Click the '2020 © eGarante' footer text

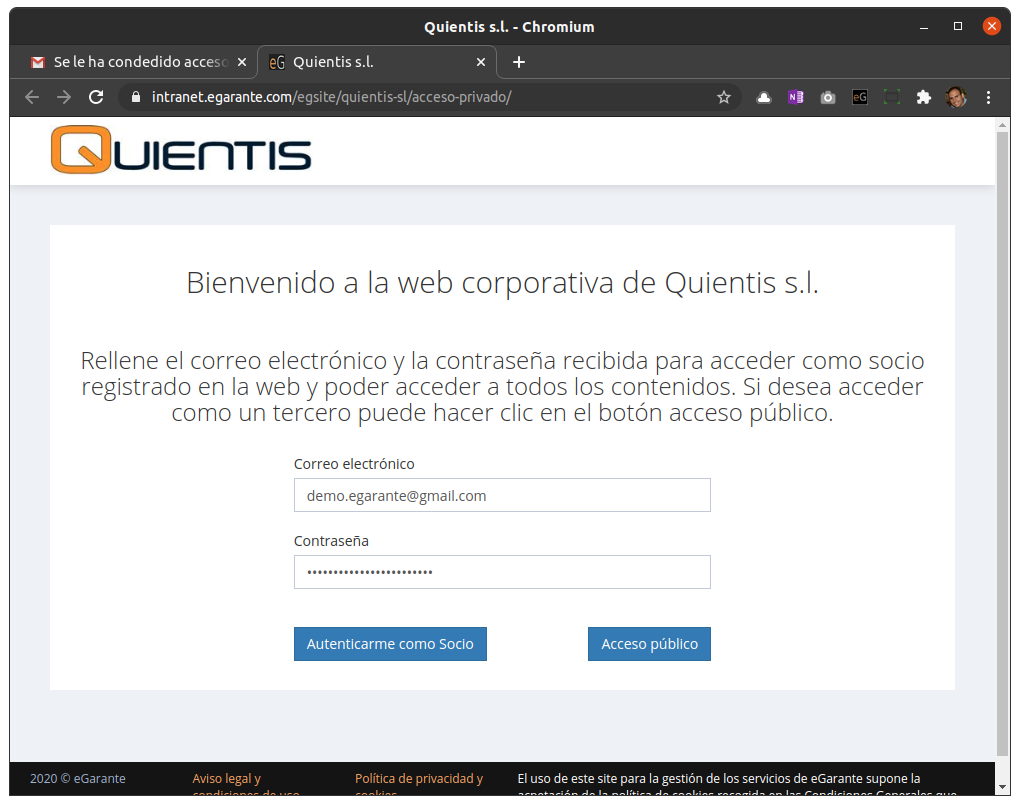[78, 779]
